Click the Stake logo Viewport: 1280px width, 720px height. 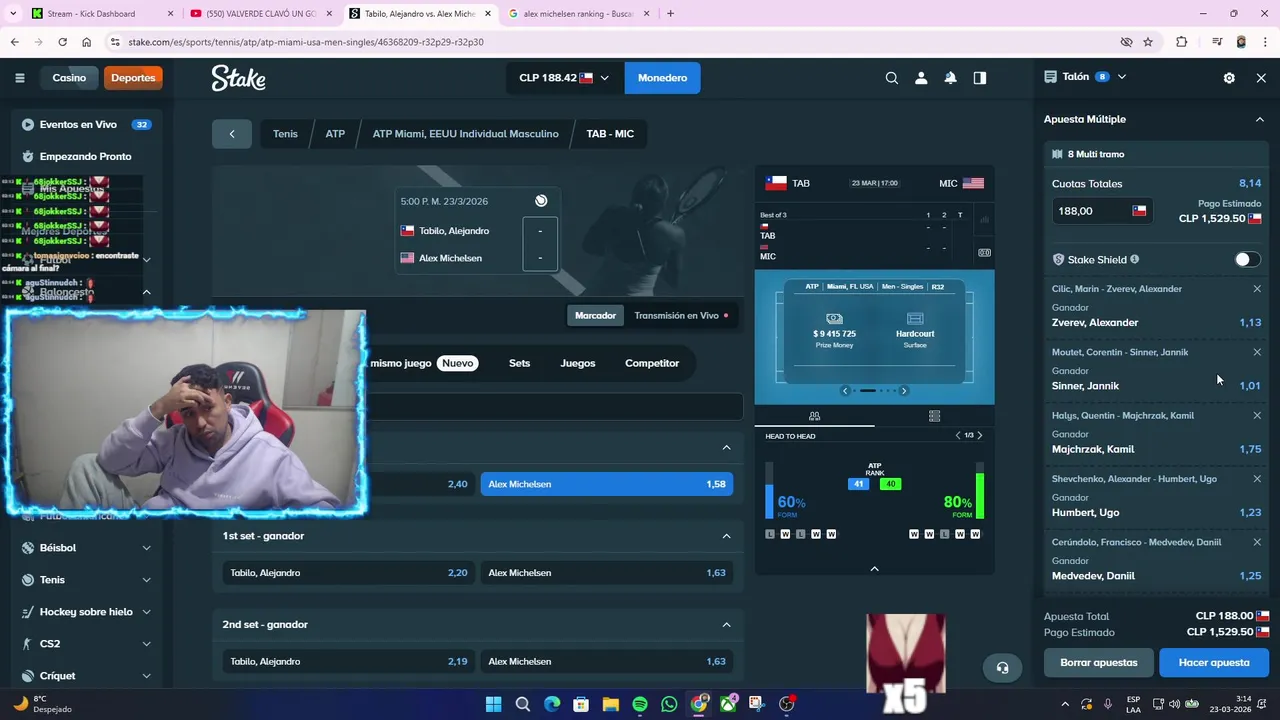(238, 78)
